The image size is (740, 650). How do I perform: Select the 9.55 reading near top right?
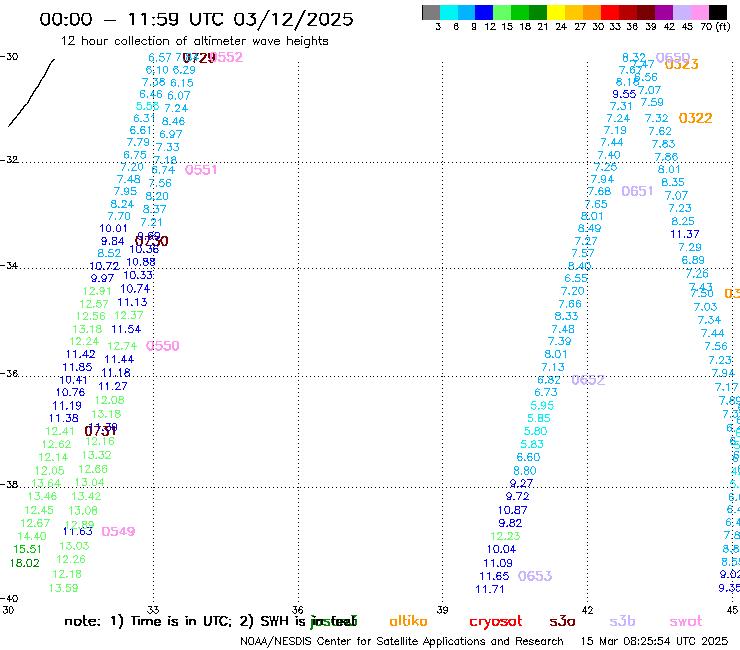click(624, 94)
